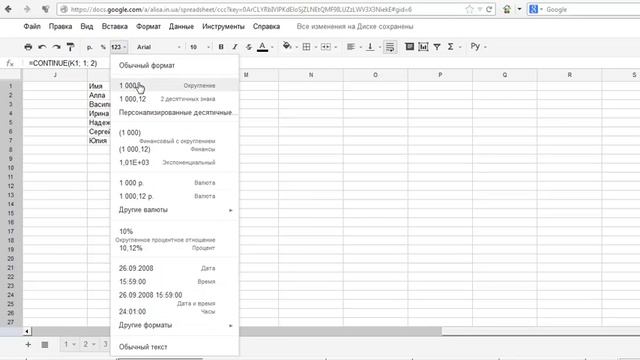
Task: Choose 1 000,12 р. currency format
Action: pos(175,196)
